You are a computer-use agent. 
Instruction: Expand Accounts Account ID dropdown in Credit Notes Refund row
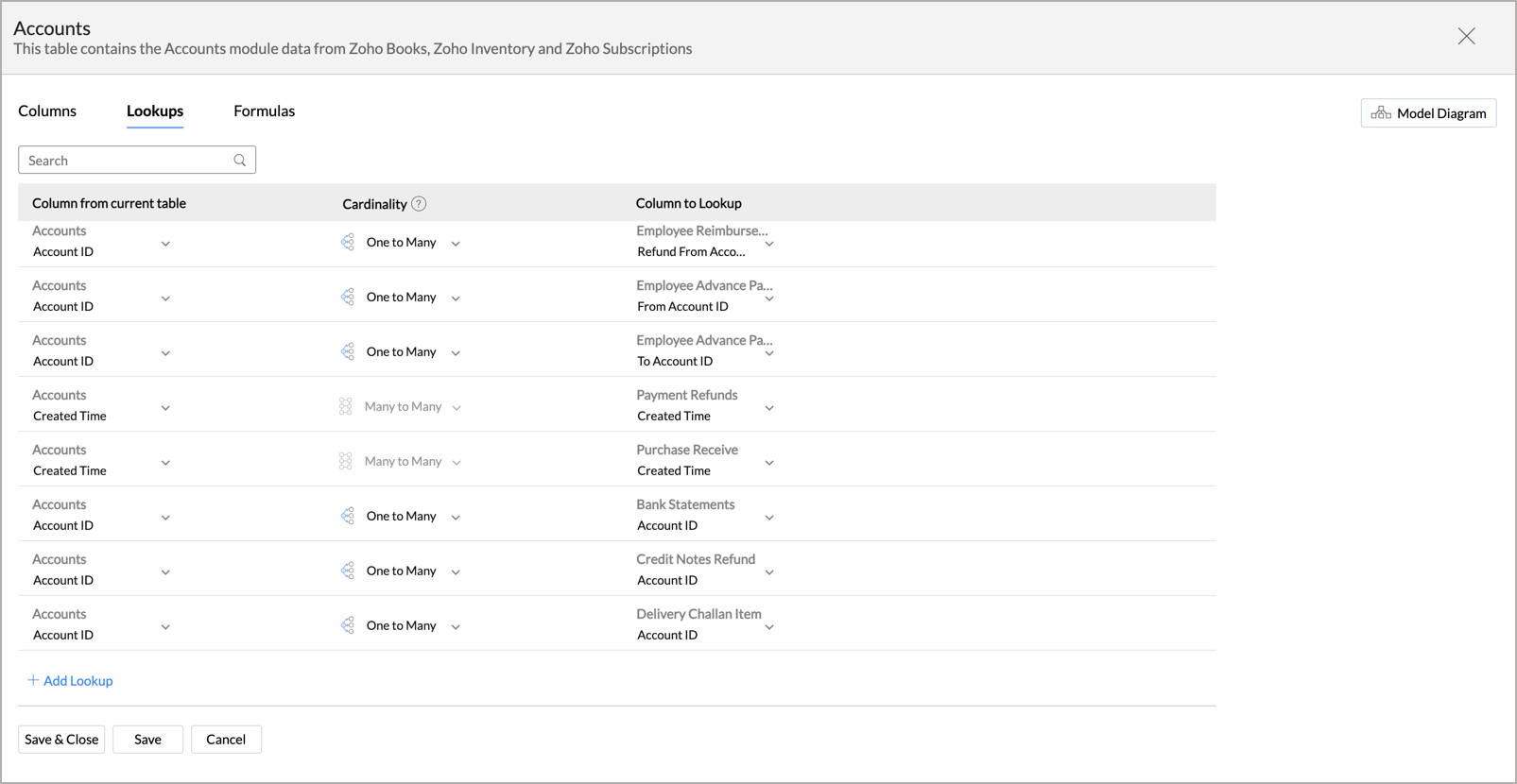tap(165, 572)
